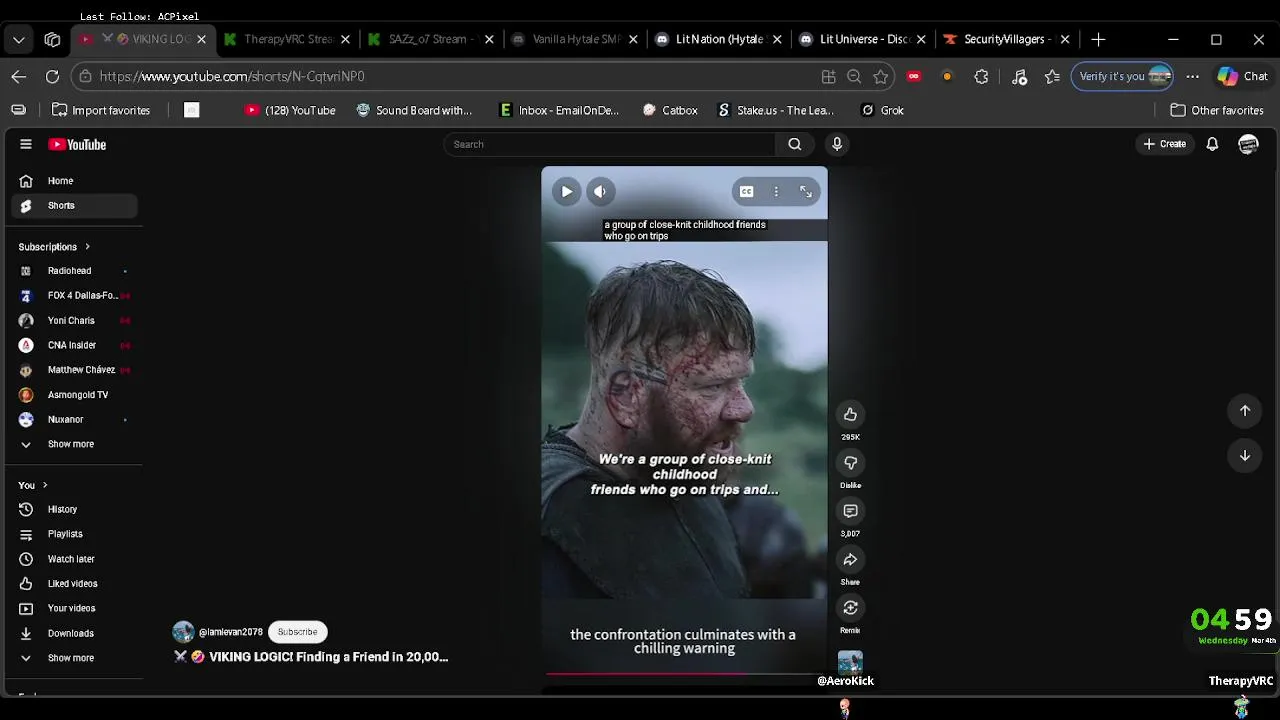Expand the Short to fullscreen
1280x720 pixels.
[x=806, y=191]
